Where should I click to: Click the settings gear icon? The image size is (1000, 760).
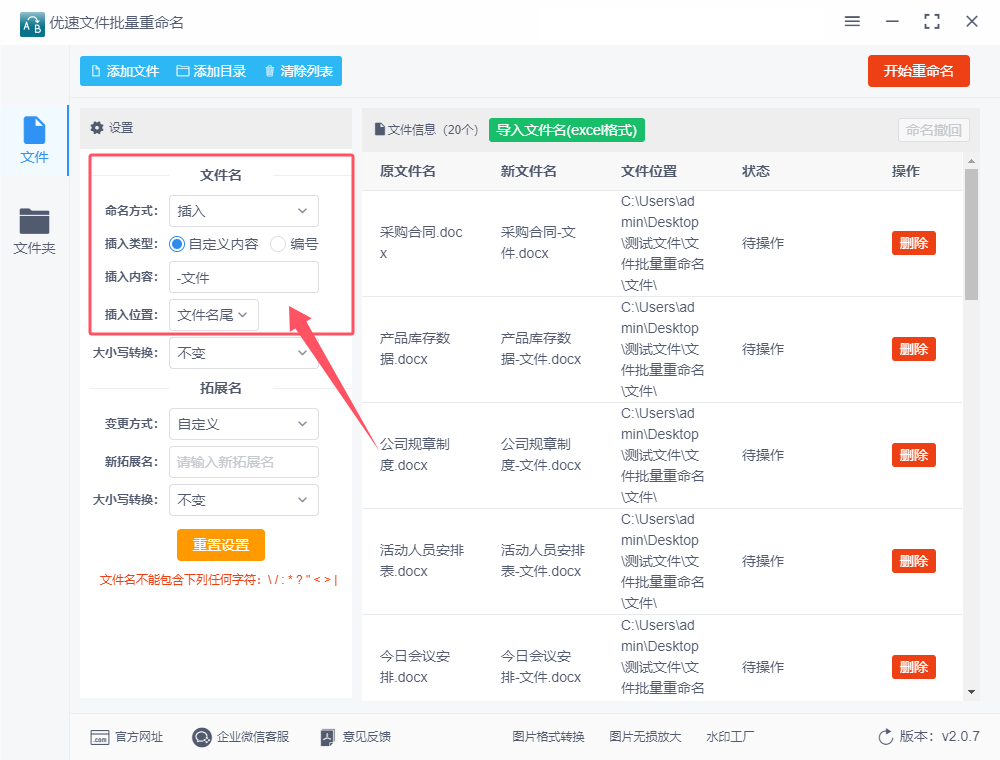[97, 128]
